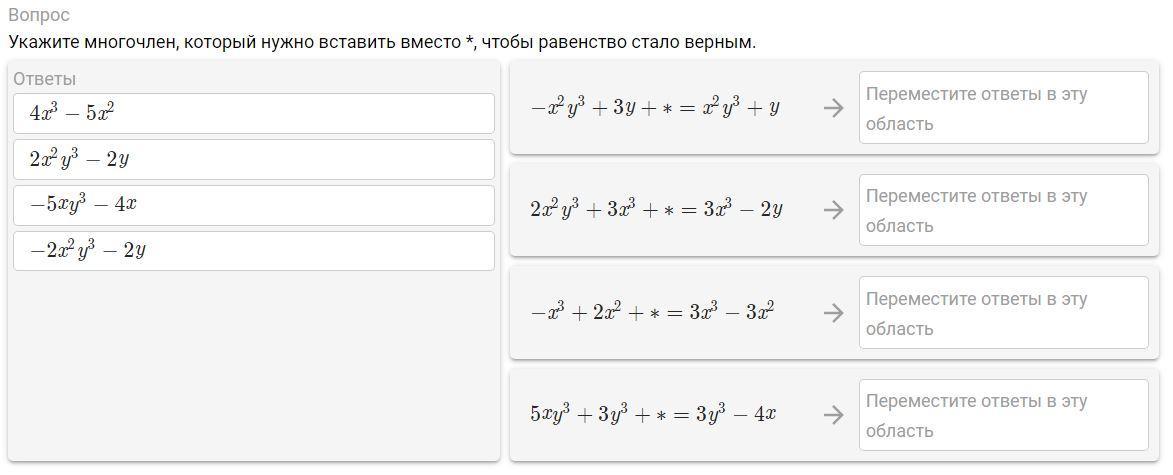Click the drop area beside −x³ + 2x² equation
Screen dimensions: 1173x475
click(1003, 313)
